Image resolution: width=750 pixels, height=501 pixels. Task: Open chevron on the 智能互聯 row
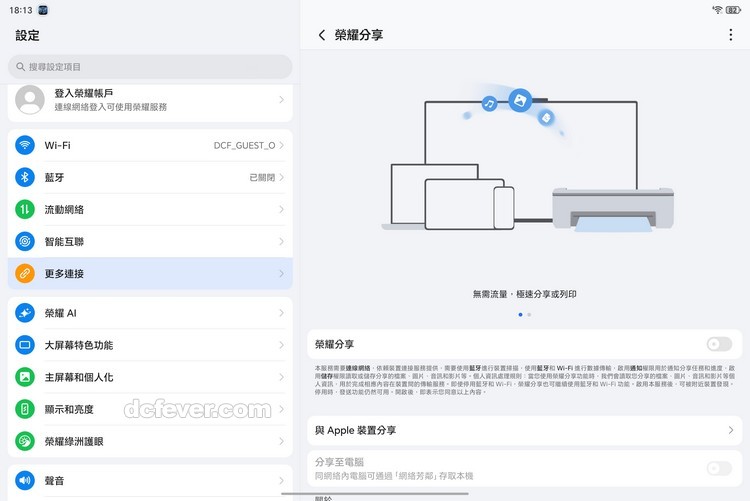281,241
